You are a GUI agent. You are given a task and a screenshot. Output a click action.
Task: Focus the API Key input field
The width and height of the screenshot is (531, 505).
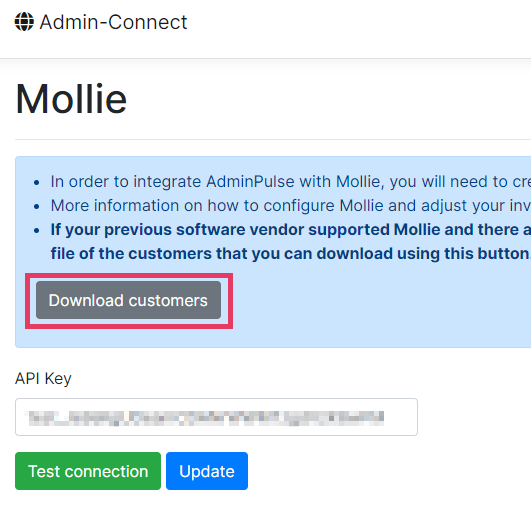pos(216,417)
